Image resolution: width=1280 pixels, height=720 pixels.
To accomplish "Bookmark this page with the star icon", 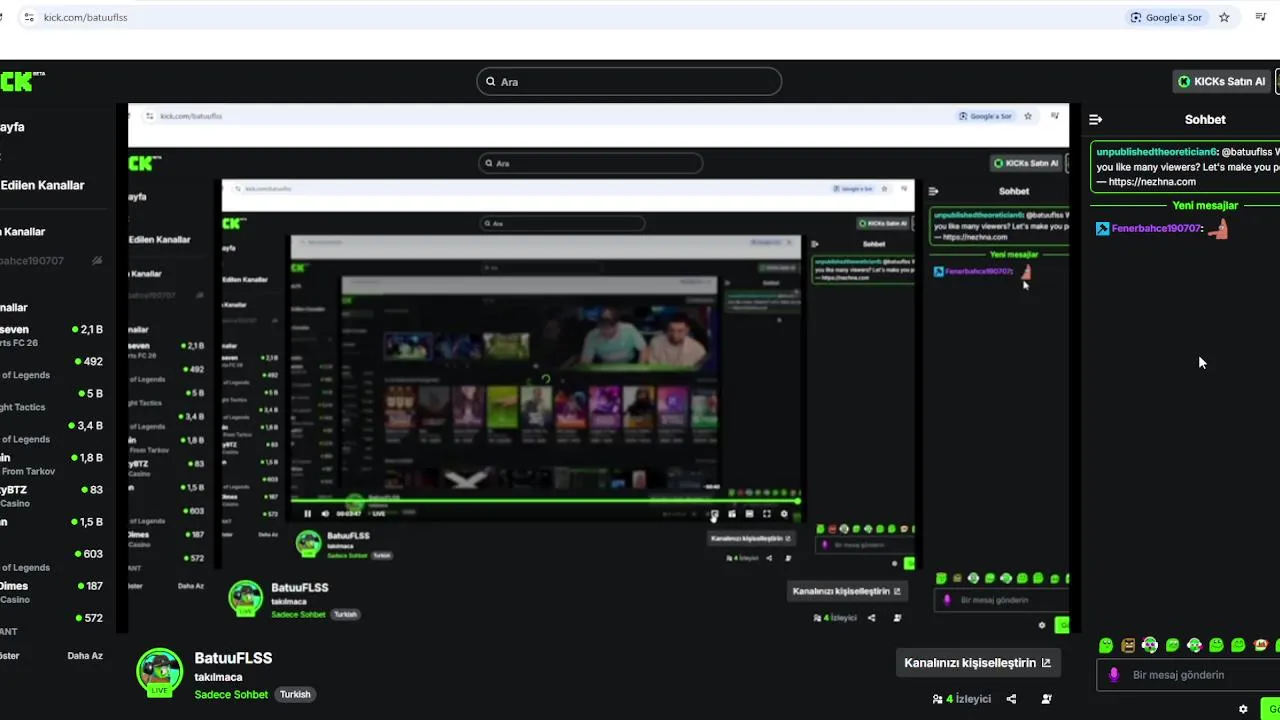I will [1224, 17].
